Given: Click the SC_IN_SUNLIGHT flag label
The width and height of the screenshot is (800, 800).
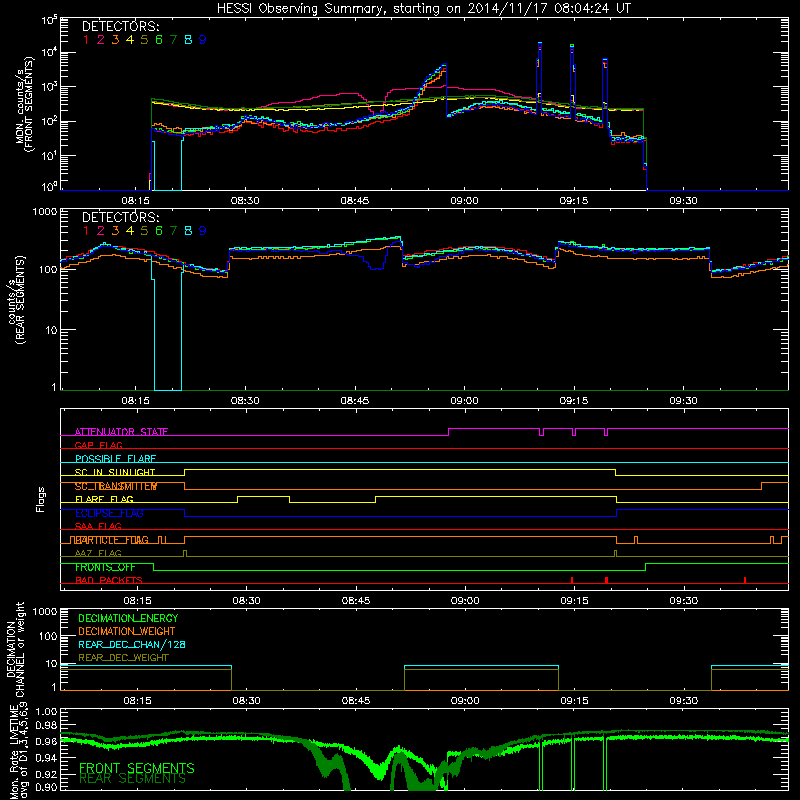Looking at the screenshot, I should point(115,472).
